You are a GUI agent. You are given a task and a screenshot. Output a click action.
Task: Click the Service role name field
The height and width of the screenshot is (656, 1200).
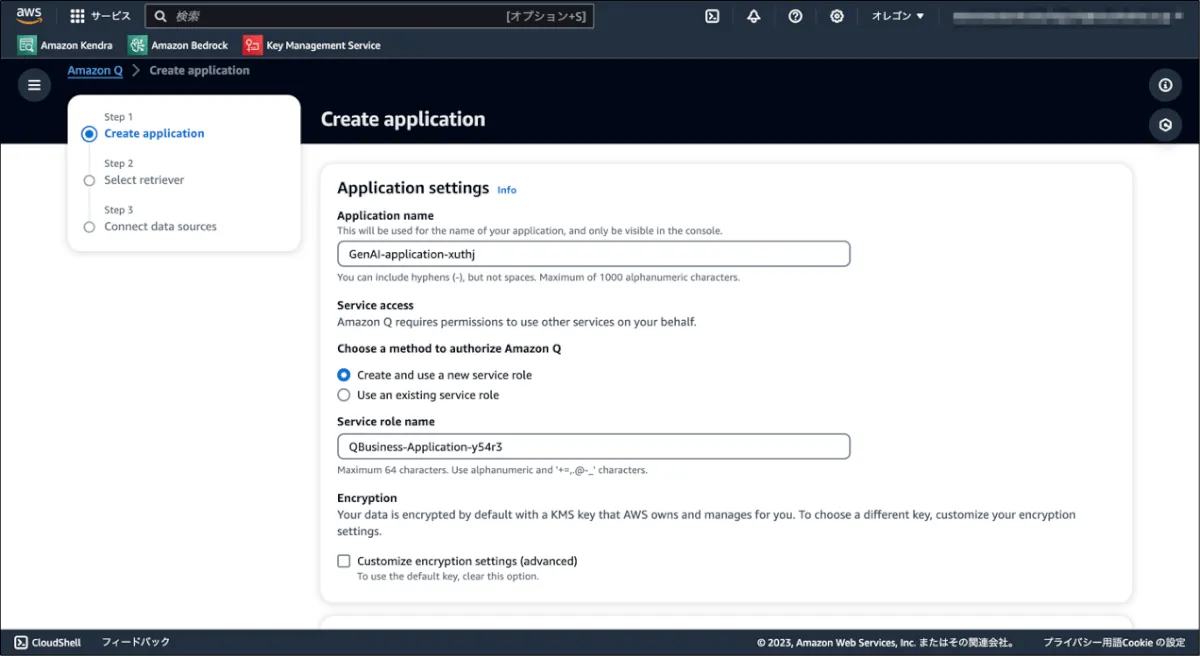[x=593, y=446]
